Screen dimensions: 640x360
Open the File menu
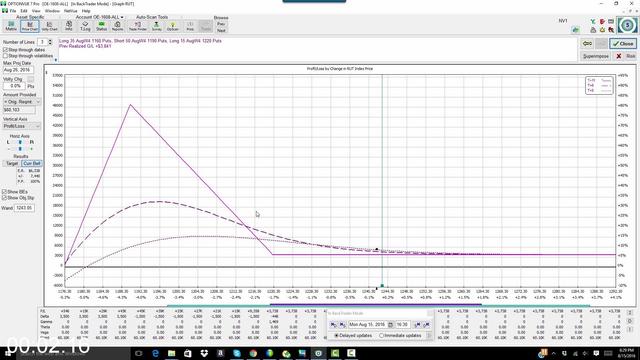13,11
